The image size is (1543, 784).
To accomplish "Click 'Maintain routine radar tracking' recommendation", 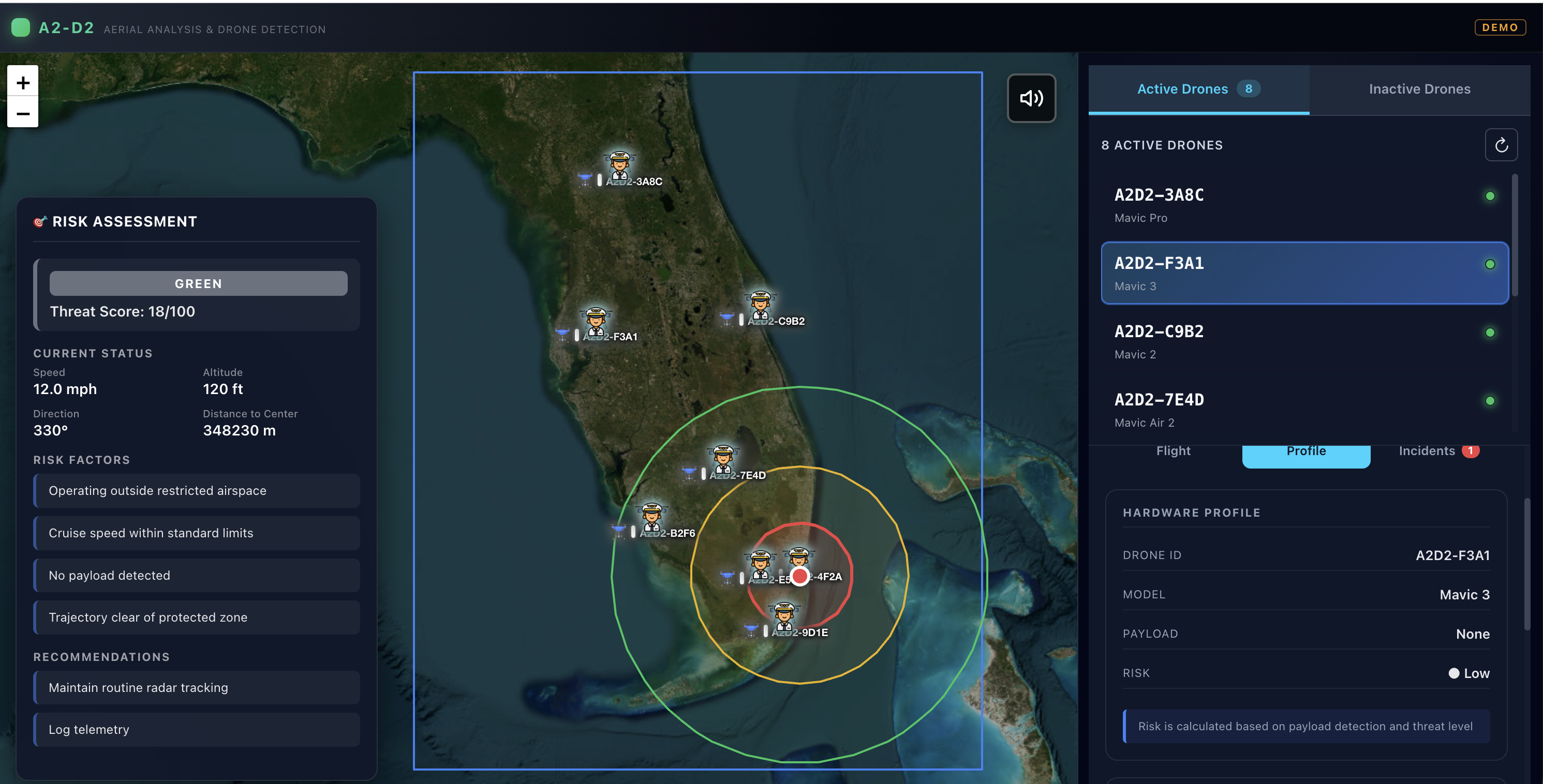I will (x=197, y=688).
